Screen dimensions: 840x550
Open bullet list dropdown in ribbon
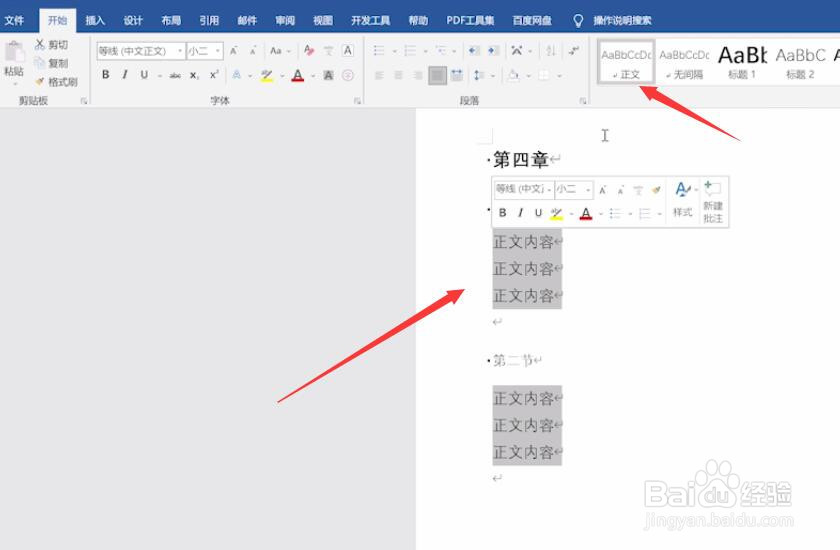point(394,51)
